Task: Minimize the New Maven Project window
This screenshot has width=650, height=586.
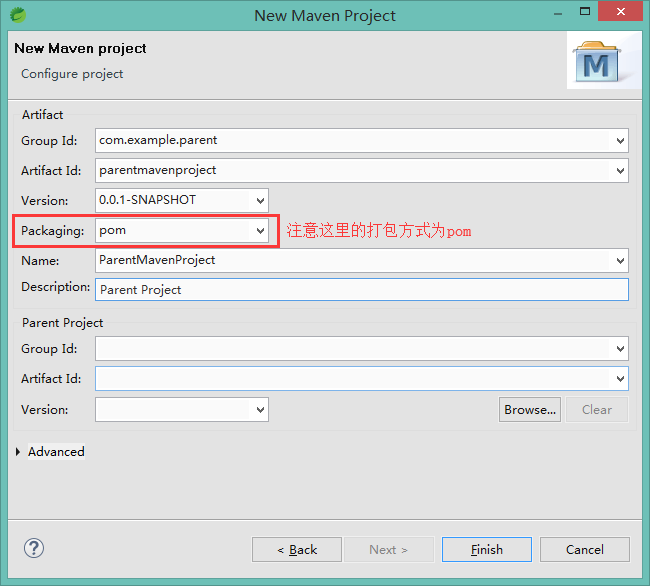Action: (558, 13)
